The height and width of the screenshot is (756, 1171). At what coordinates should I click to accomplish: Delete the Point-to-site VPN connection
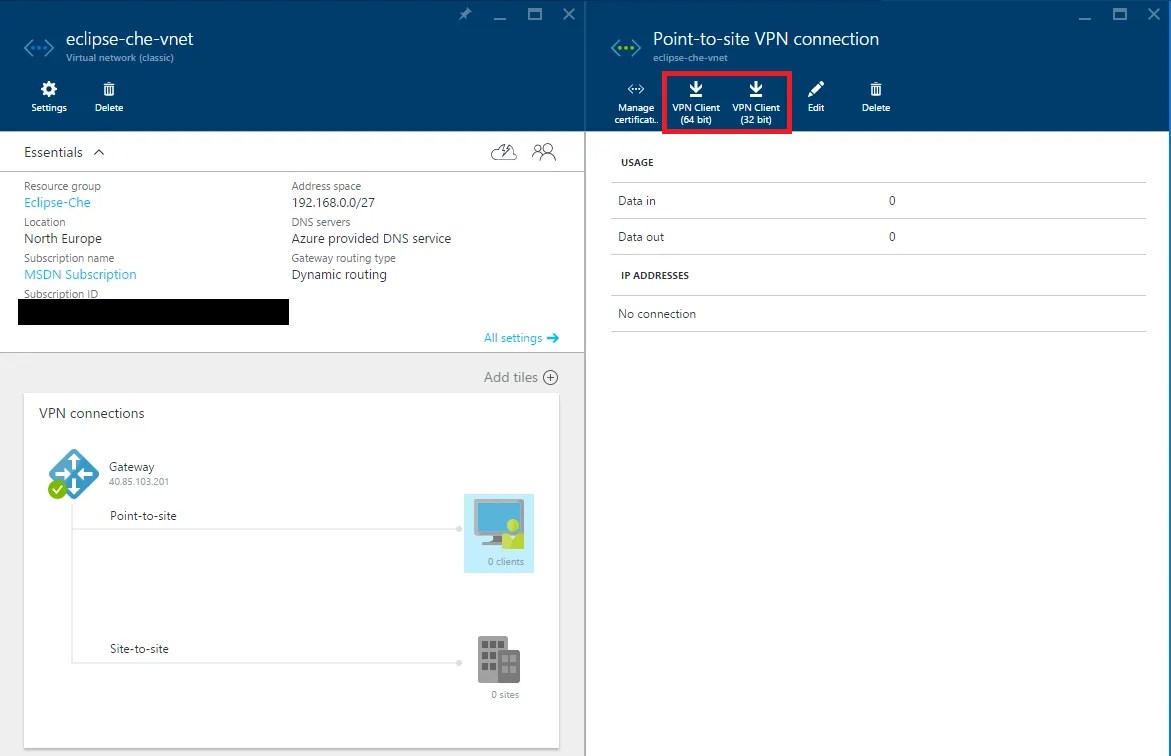pos(875,97)
